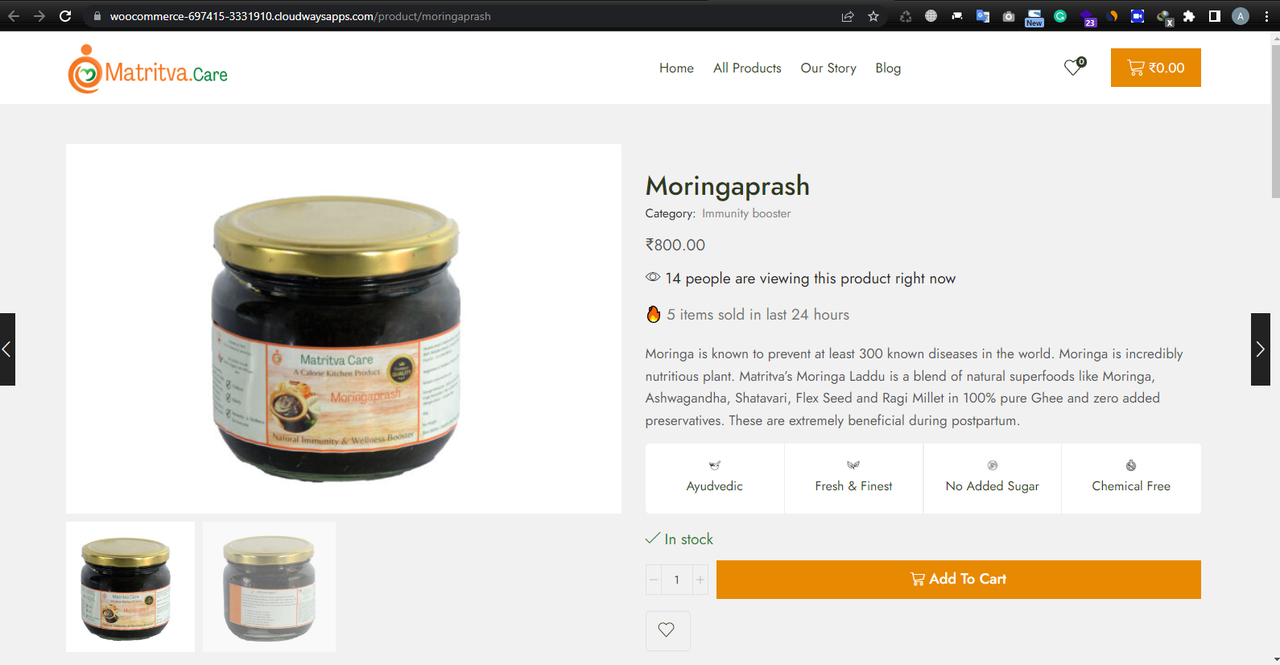The width and height of the screenshot is (1280, 665).
Task: Increase quantity with plus button
Action: 699,579
